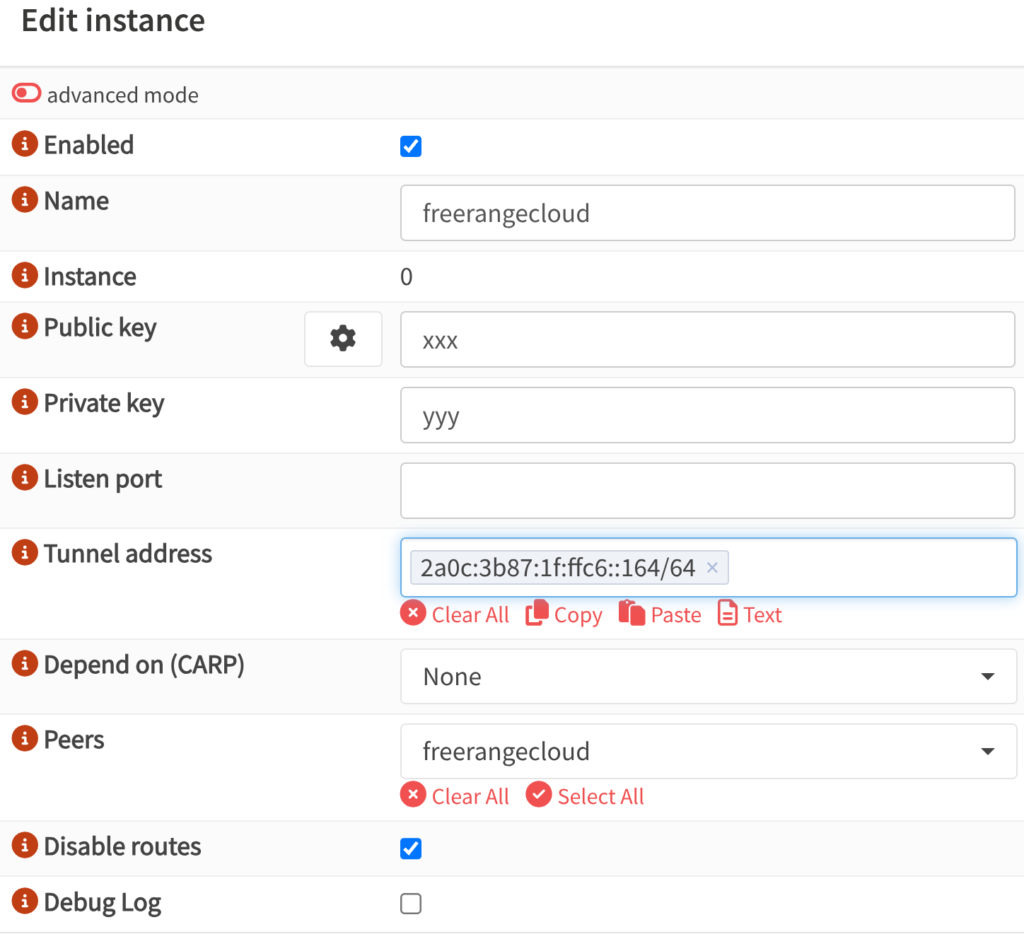Click the info icon next to Private key
The image size is (1024, 939).
pyautogui.click(x=25, y=403)
